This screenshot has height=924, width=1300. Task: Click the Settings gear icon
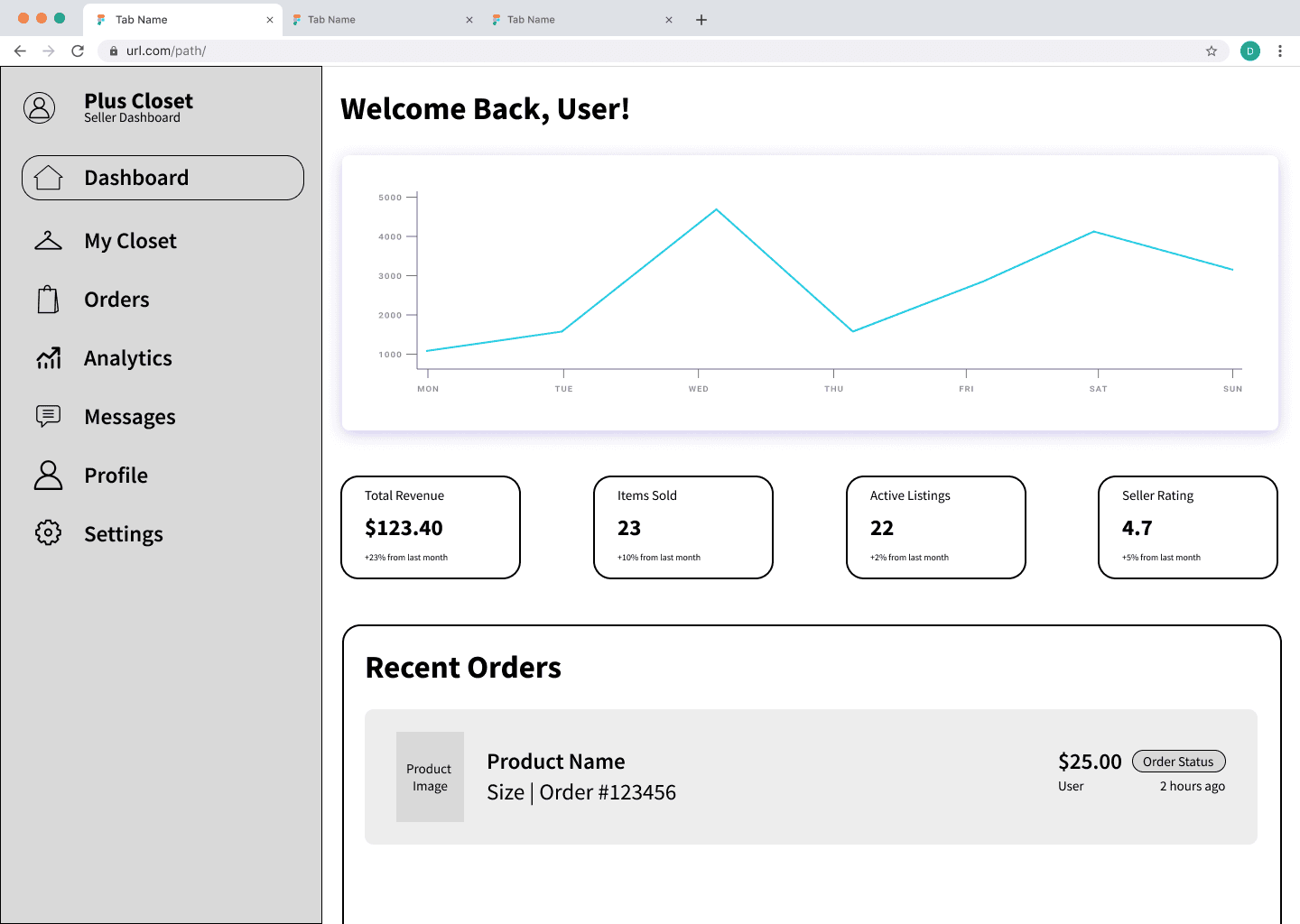48,532
